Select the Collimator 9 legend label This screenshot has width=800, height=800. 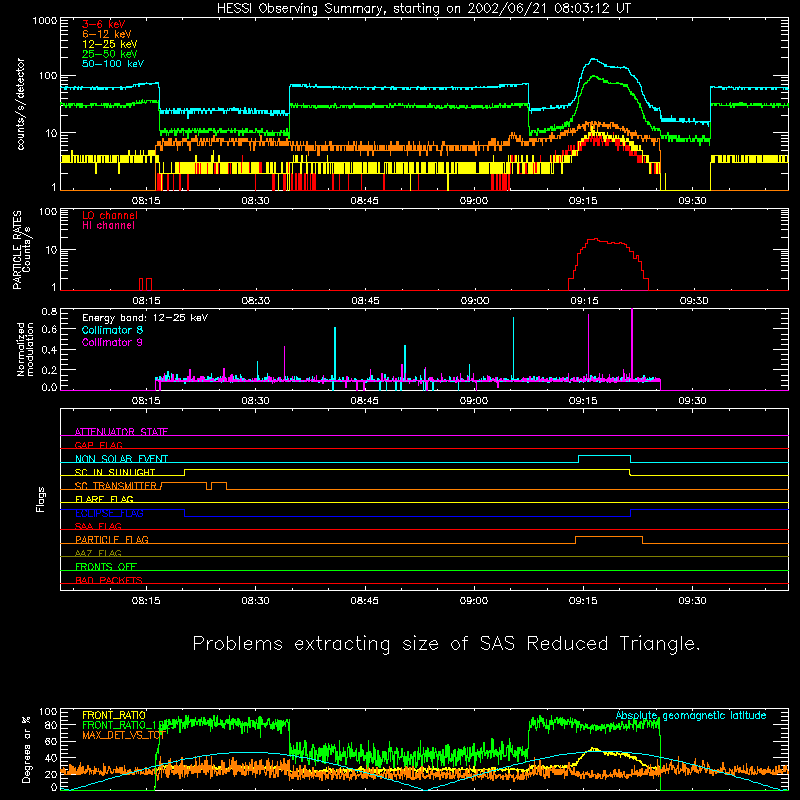[112, 342]
